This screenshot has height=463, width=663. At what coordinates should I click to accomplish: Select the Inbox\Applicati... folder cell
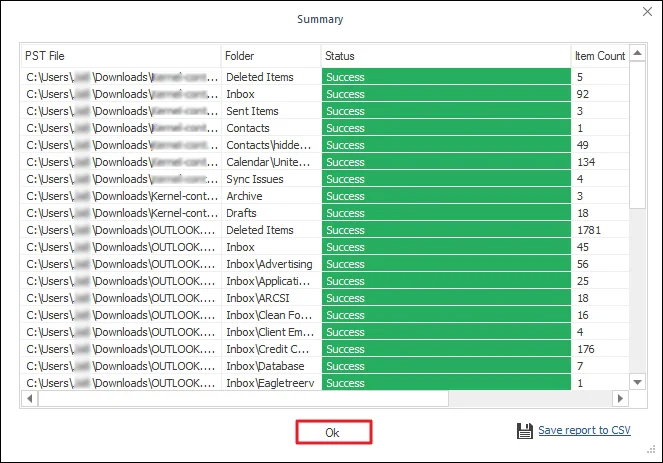point(271,281)
